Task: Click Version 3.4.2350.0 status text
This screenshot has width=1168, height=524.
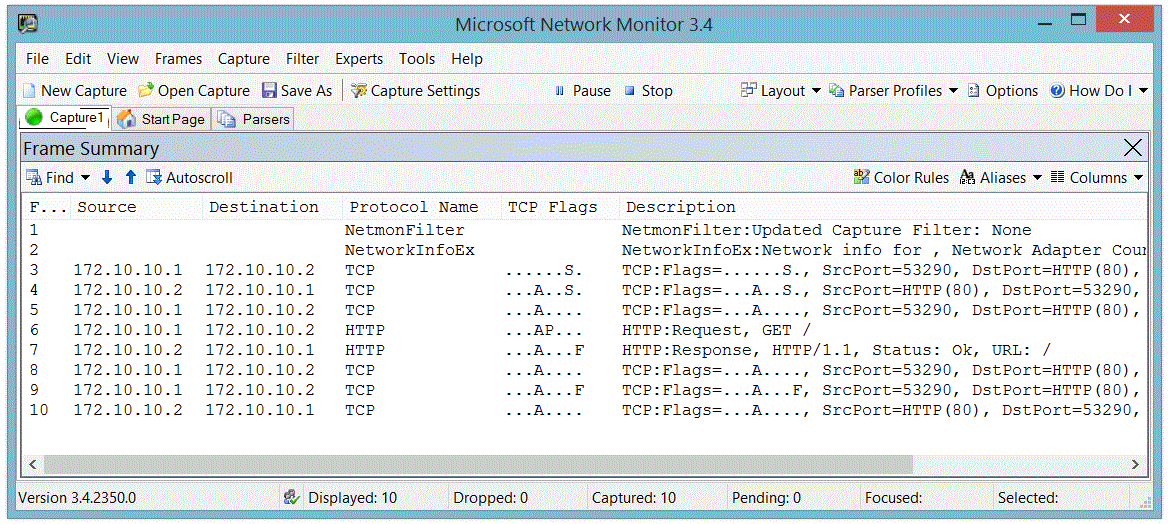Action: pos(77,498)
